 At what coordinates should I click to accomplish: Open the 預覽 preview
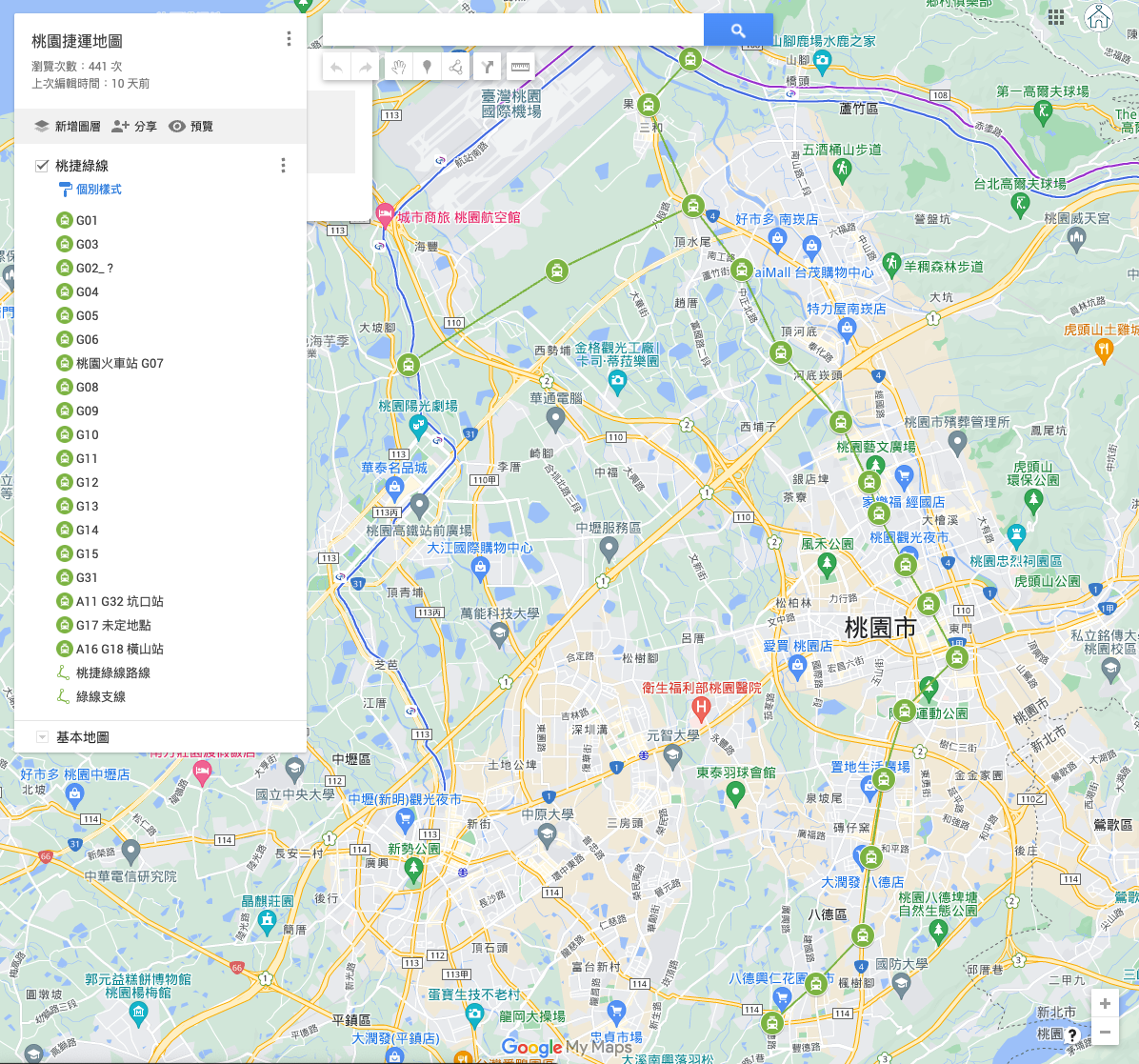191,127
